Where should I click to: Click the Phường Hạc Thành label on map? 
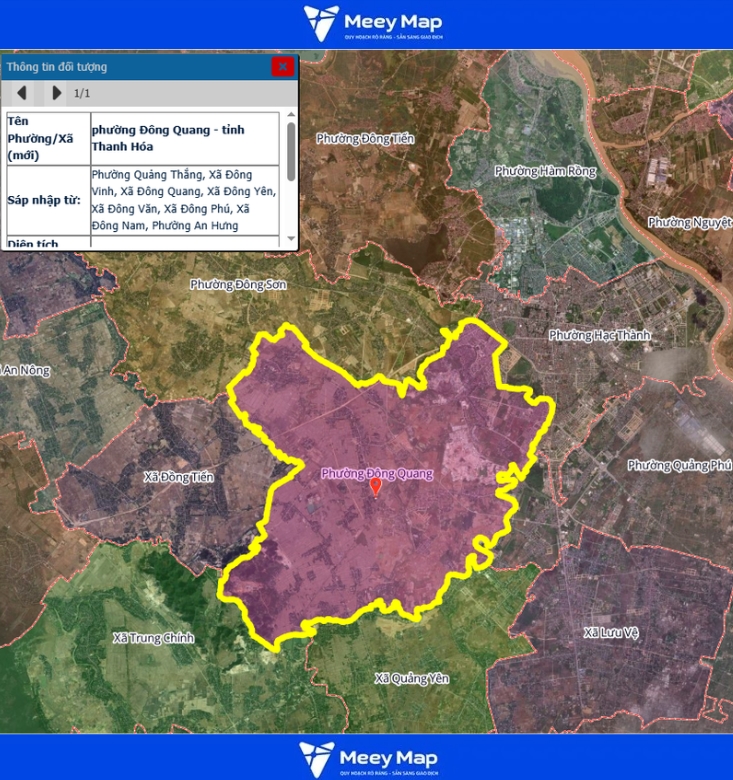coord(599,335)
